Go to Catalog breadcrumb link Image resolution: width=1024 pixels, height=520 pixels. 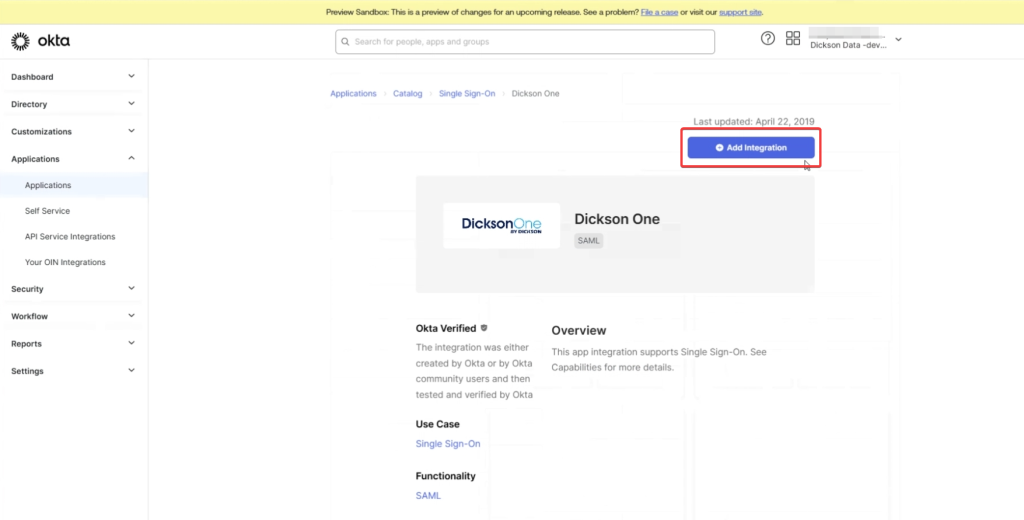pyautogui.click(x=407, y=94)
